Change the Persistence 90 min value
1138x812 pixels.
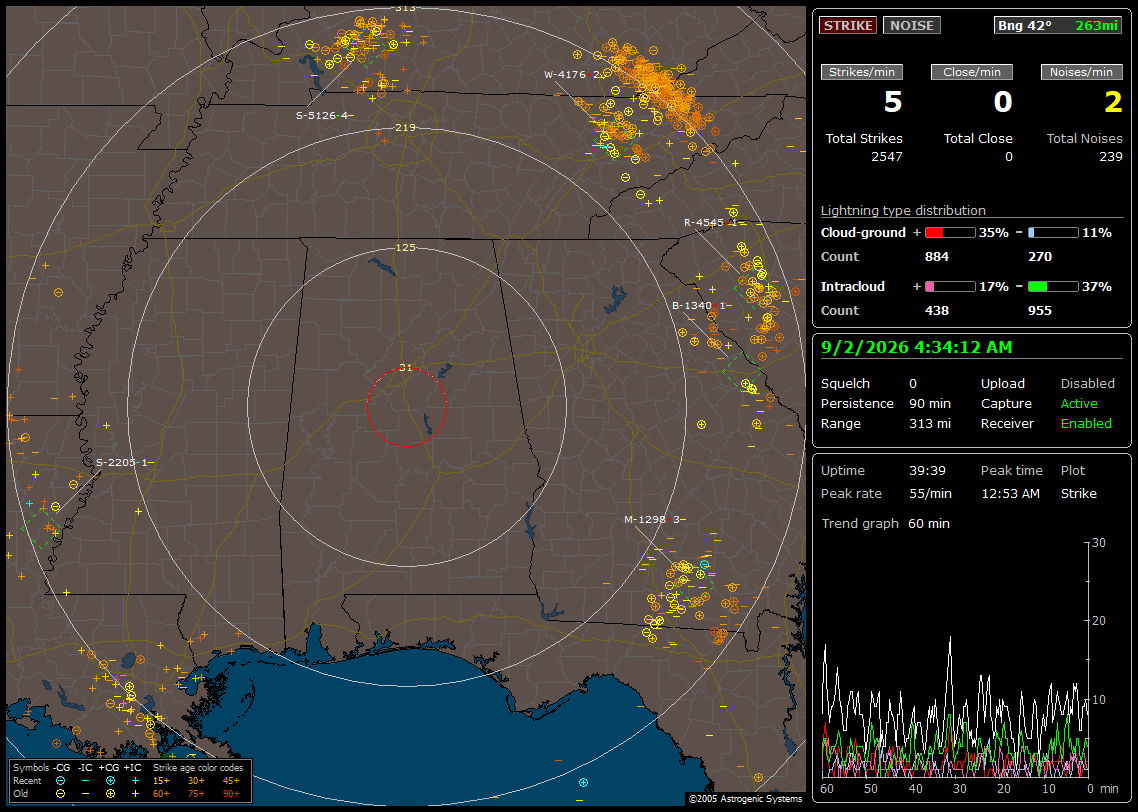[930, 403]
